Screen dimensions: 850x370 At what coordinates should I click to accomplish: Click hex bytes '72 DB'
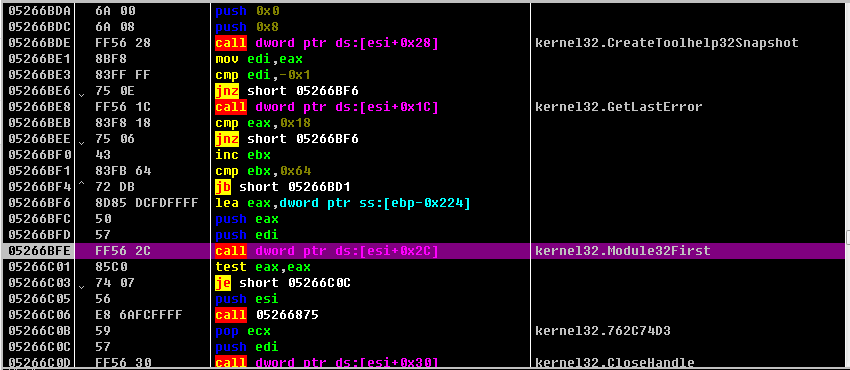tap(115, 187)
